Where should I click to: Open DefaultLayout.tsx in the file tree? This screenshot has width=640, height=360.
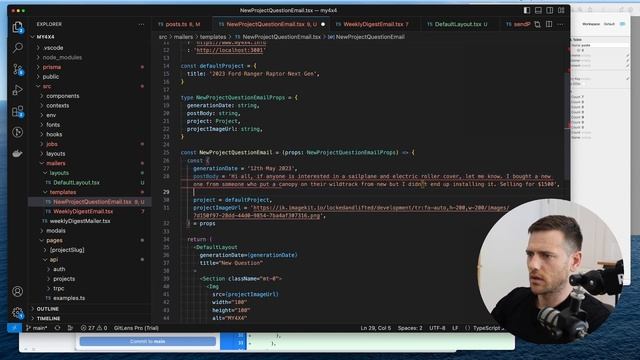click(x=76, y=182)
